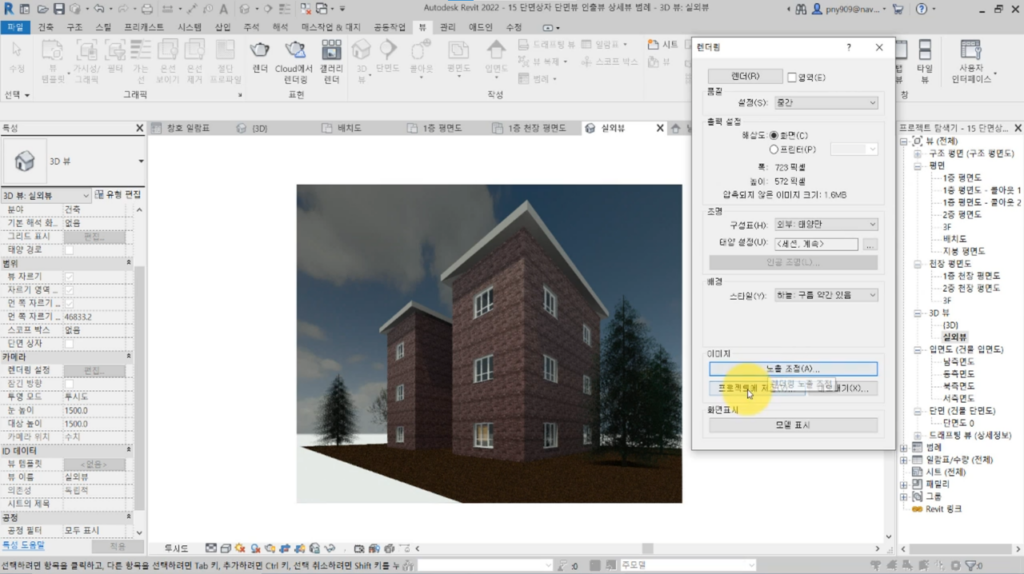This screenshot has width=1024, height=574.
Task: Click the 가는 선 thin lines icon
Action: tap(140, 51)
